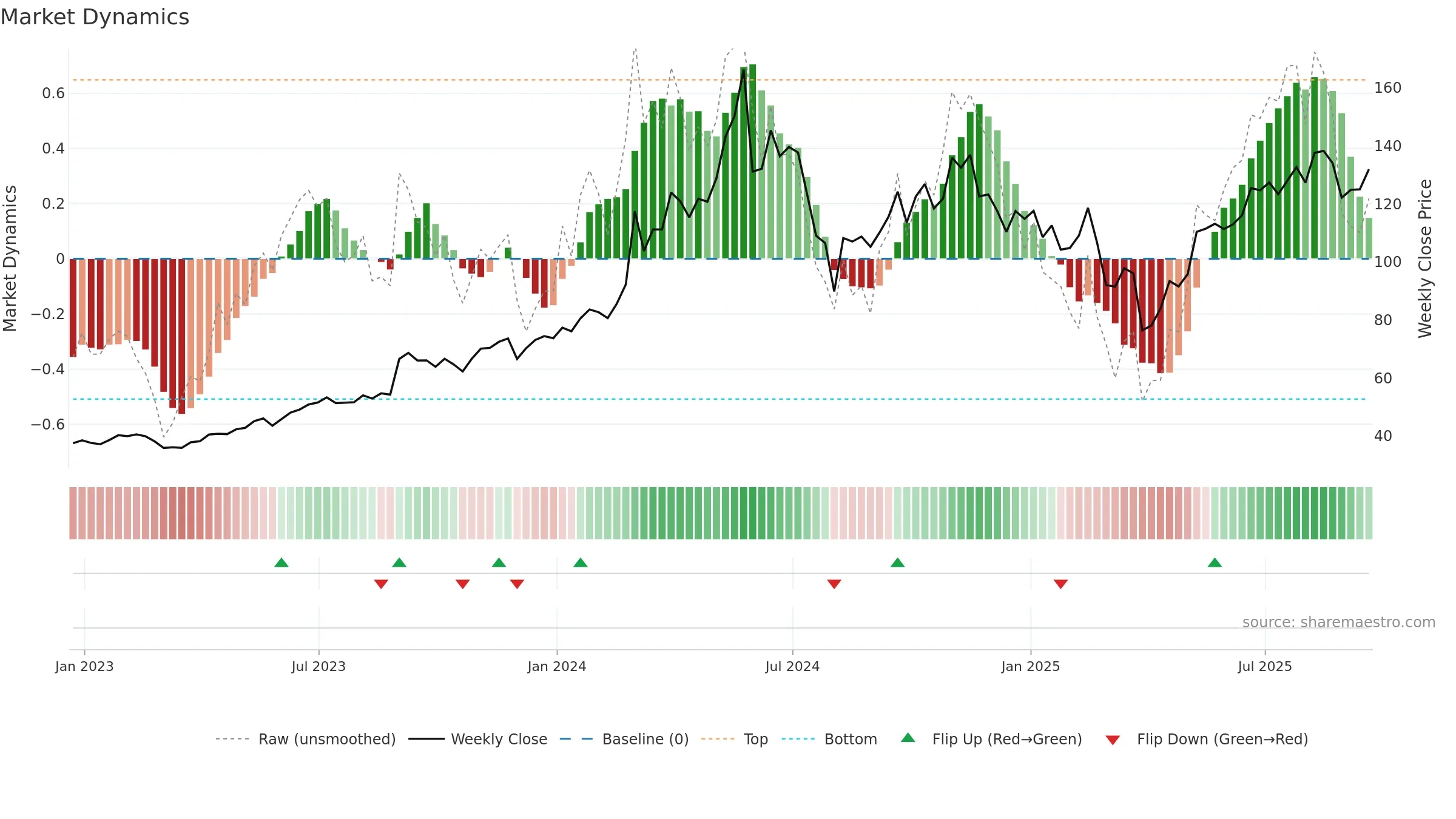Toggle Flip Down (Green→Red) legend entry
The image size is (1456, 819).
pyautogui.click(x=1207, y=739)
